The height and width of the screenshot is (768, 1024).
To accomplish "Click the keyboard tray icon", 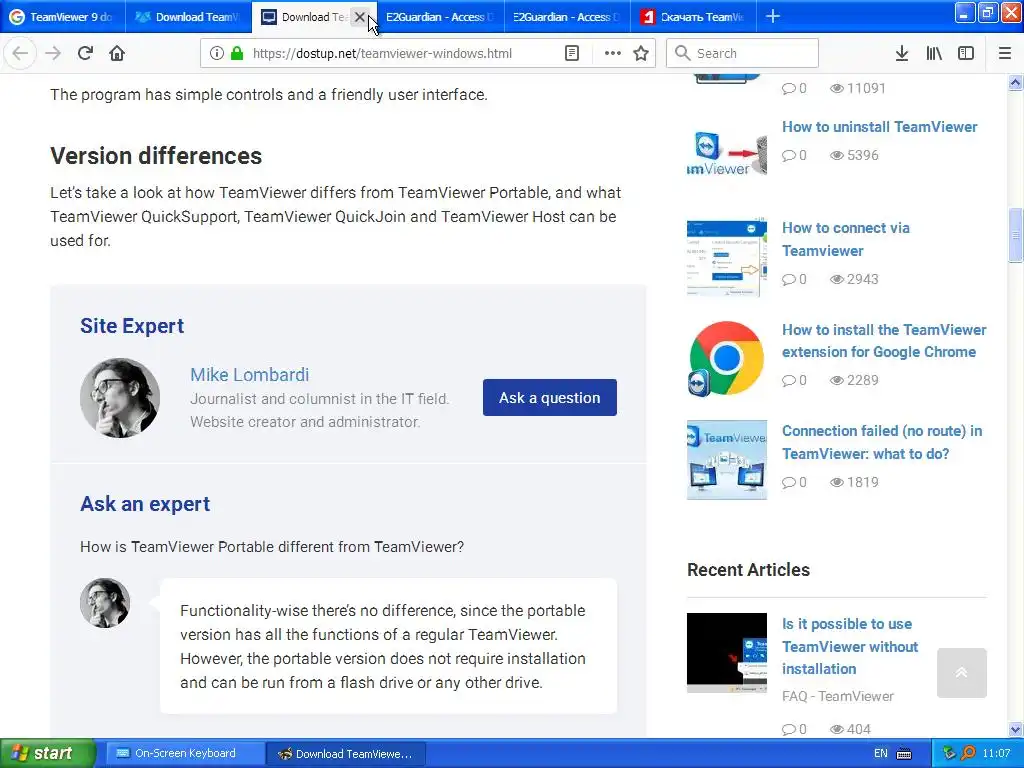I will 904,754.
